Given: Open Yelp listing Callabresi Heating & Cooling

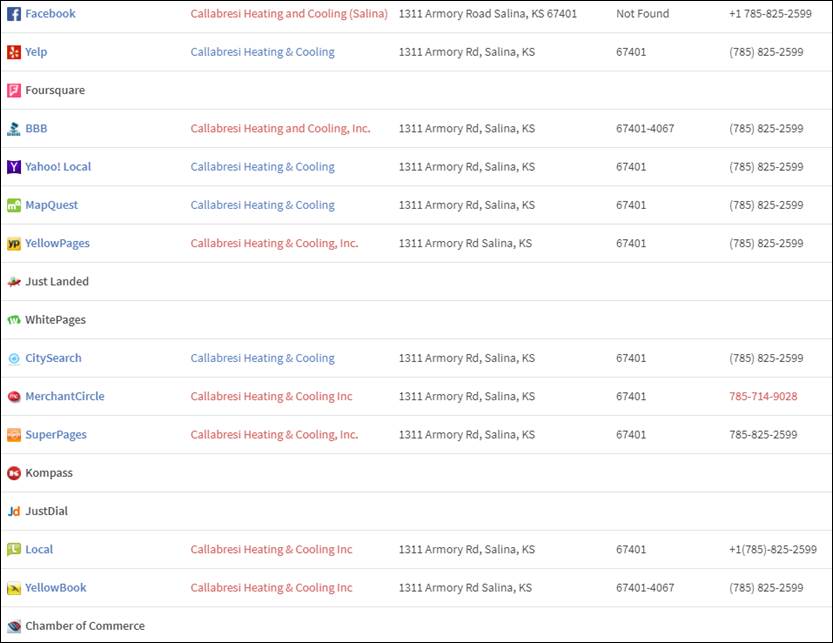Looking at the screenshot, I should click(x=262, y=52).
